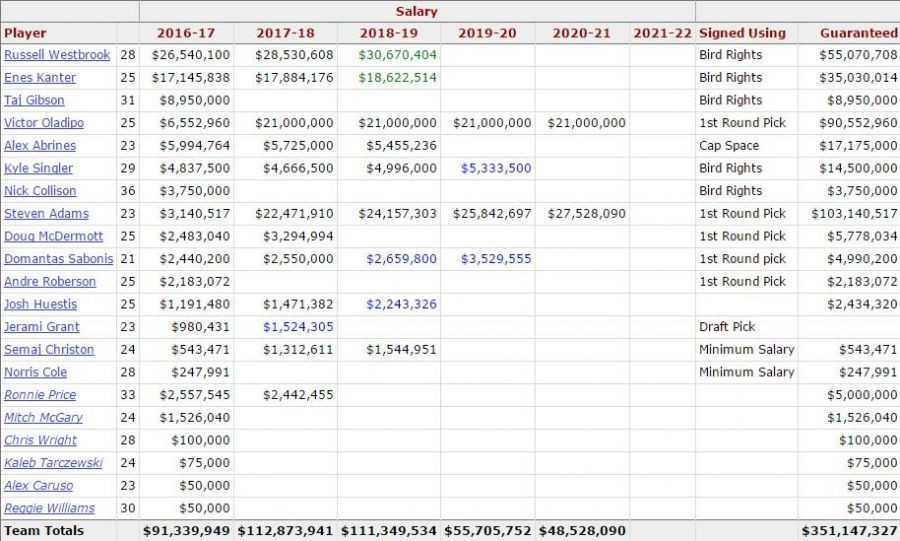Open Ronnie Price player link
900x541 pixels.
pos(40,395)
